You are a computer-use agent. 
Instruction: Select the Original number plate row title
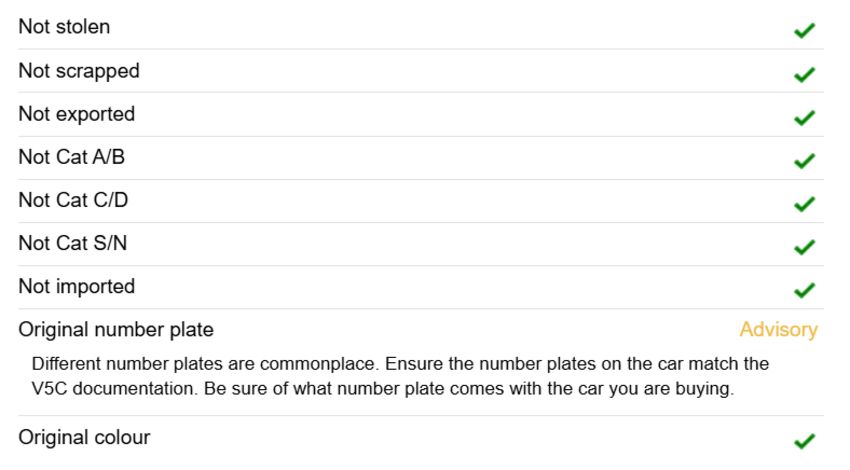tap(116, 330)
